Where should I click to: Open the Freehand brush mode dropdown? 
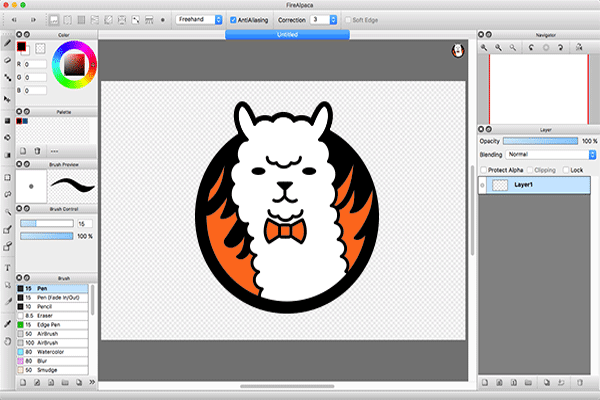198,19
